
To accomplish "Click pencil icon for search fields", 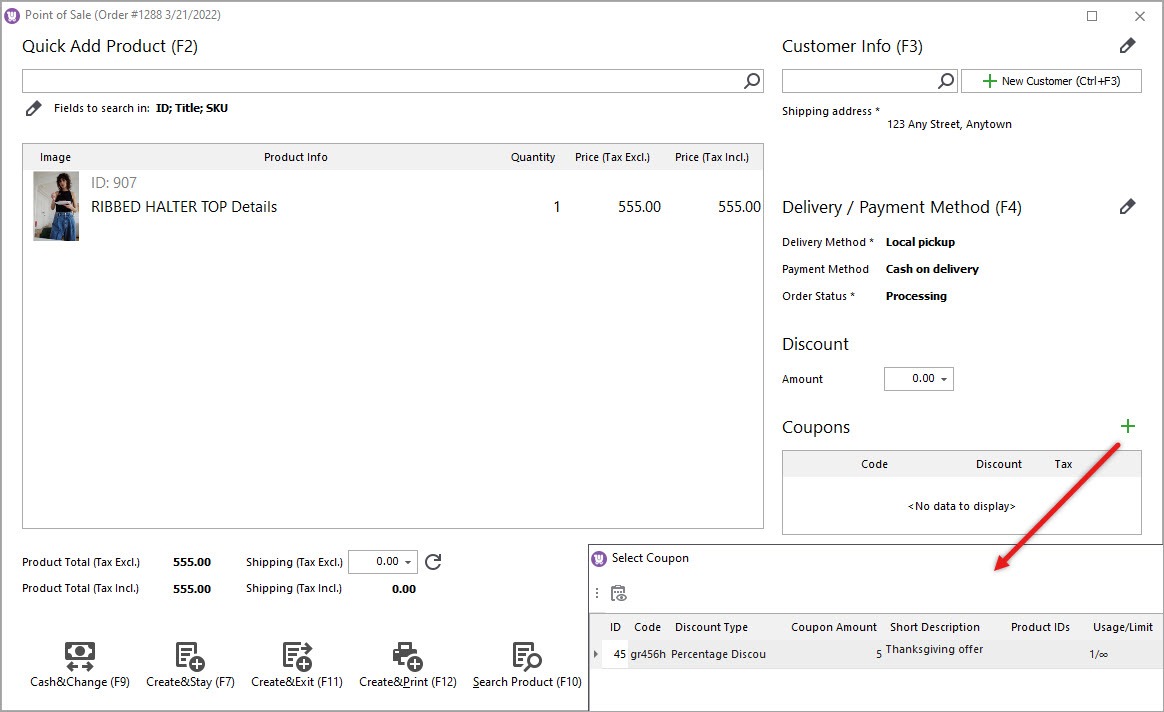I will coord(33,108).
